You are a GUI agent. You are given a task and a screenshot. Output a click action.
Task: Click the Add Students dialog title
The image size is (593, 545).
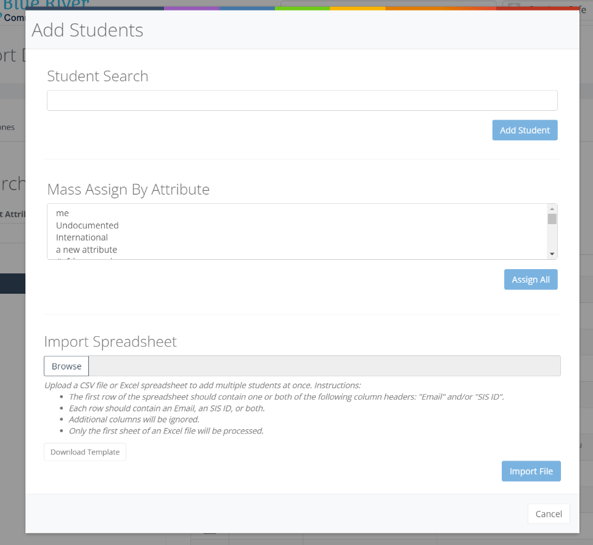(x=87, y=30)
